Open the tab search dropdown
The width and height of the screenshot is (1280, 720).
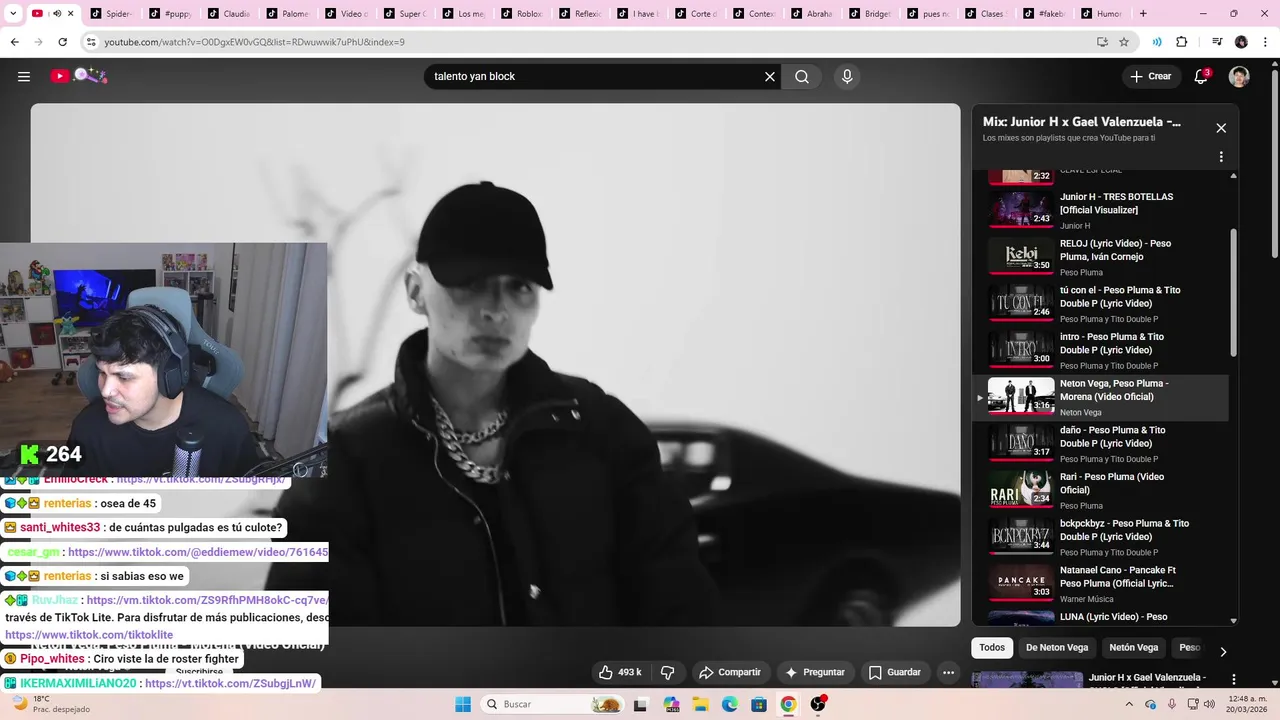(x=13, y=14)
